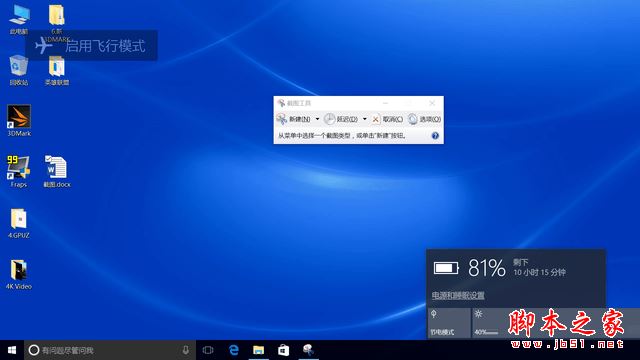The width and height of the screenshot is (640, 360).
Task: Close the Snipping Tool window
Action: point(432,103)
